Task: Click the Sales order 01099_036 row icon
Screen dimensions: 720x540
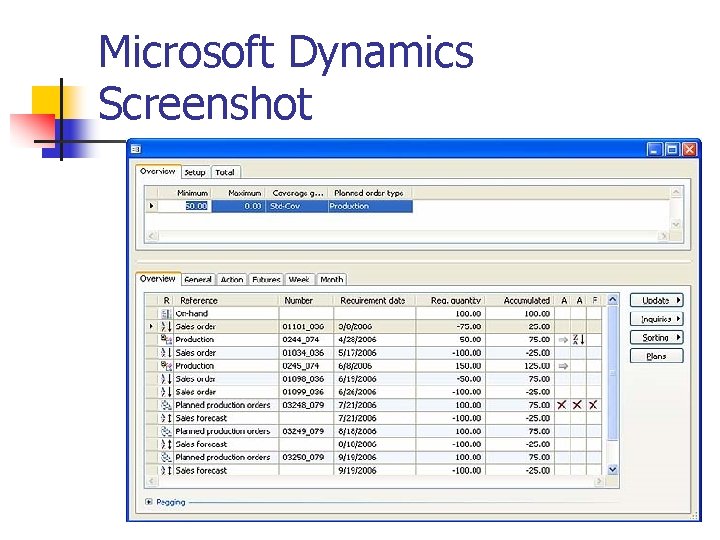Action: coord(166,392)
